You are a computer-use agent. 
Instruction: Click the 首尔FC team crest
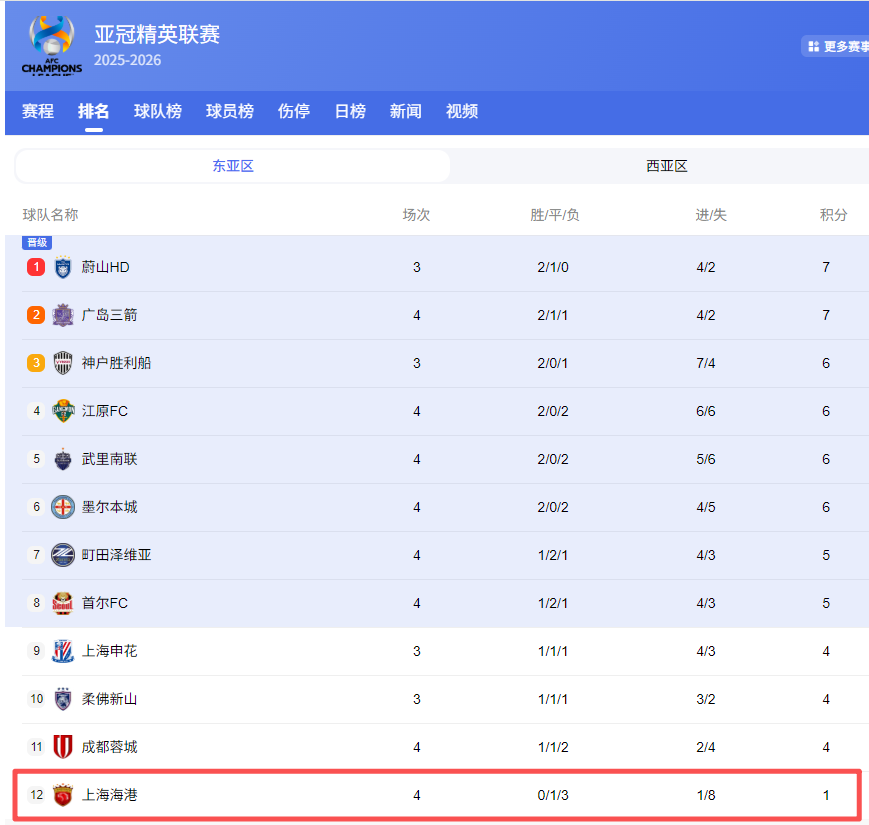point(63,603)
